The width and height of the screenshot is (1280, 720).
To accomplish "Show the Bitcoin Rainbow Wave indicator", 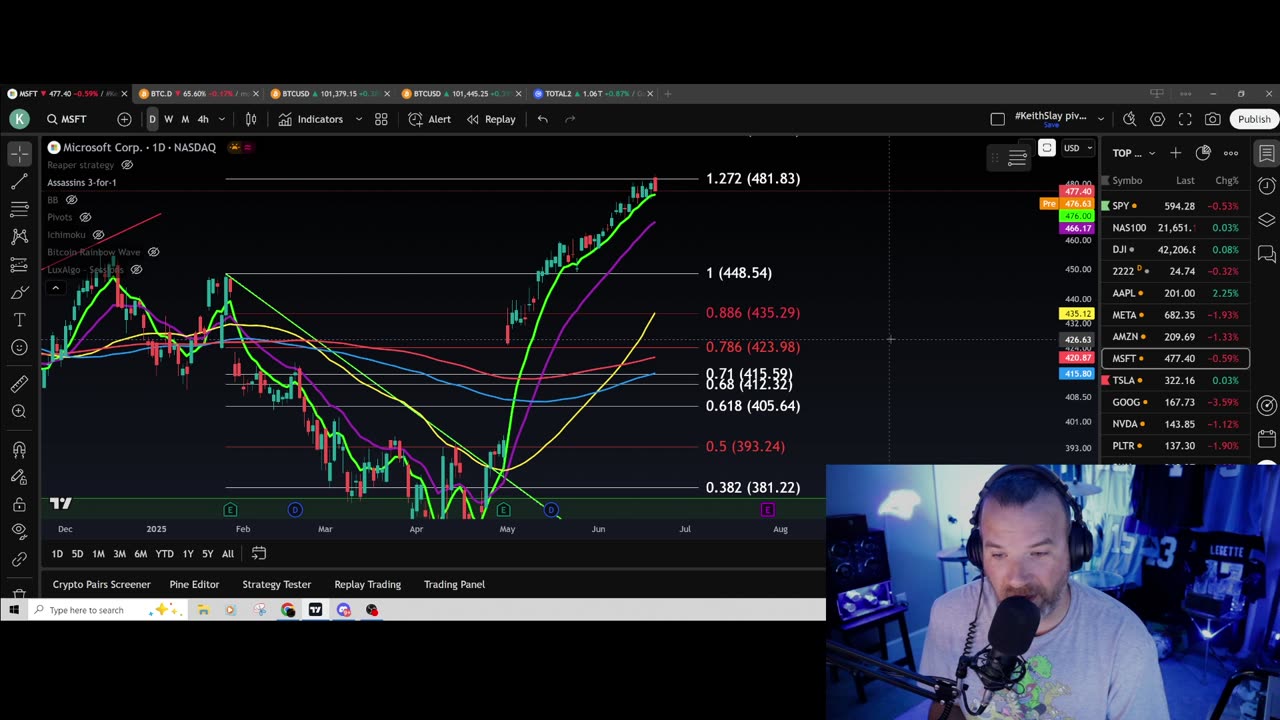I will tap(153, 252).
